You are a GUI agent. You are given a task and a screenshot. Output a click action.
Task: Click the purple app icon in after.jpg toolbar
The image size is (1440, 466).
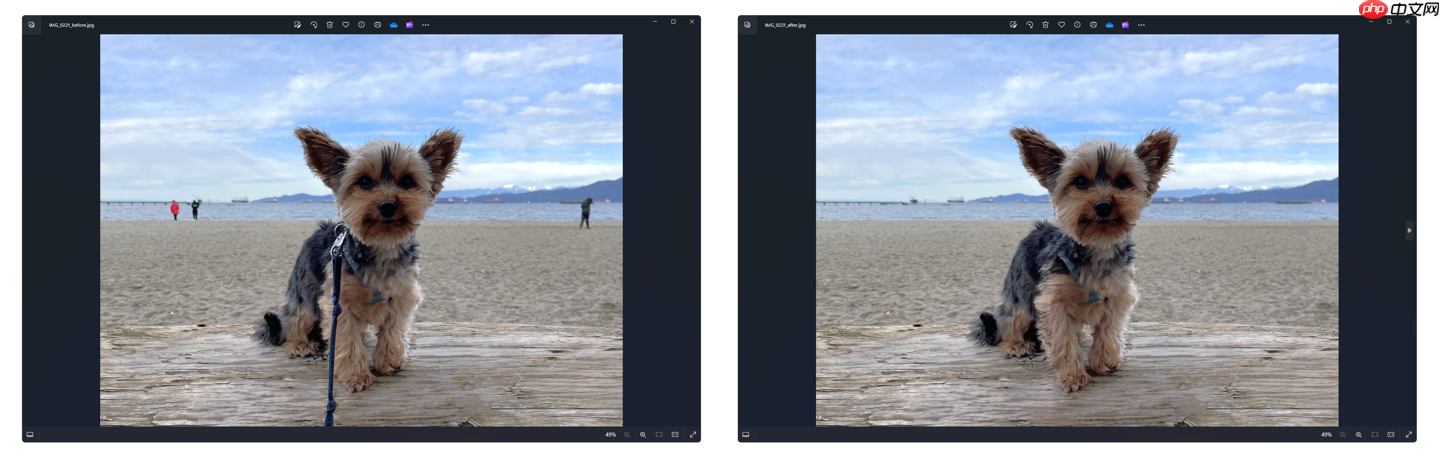point(1125,25)
